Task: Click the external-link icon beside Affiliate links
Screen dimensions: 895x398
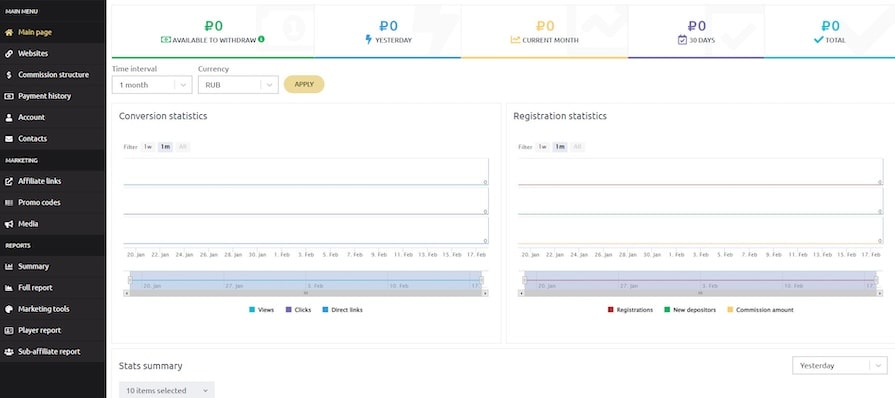Action: pos(9,181)
